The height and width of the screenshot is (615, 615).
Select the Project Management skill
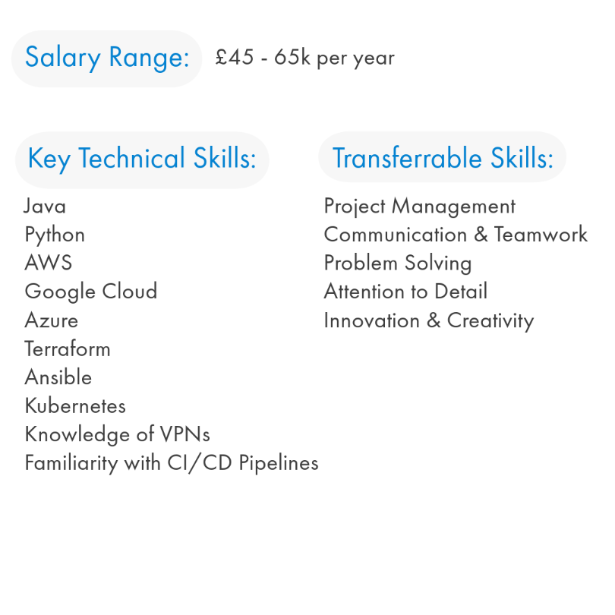[420, 207]
